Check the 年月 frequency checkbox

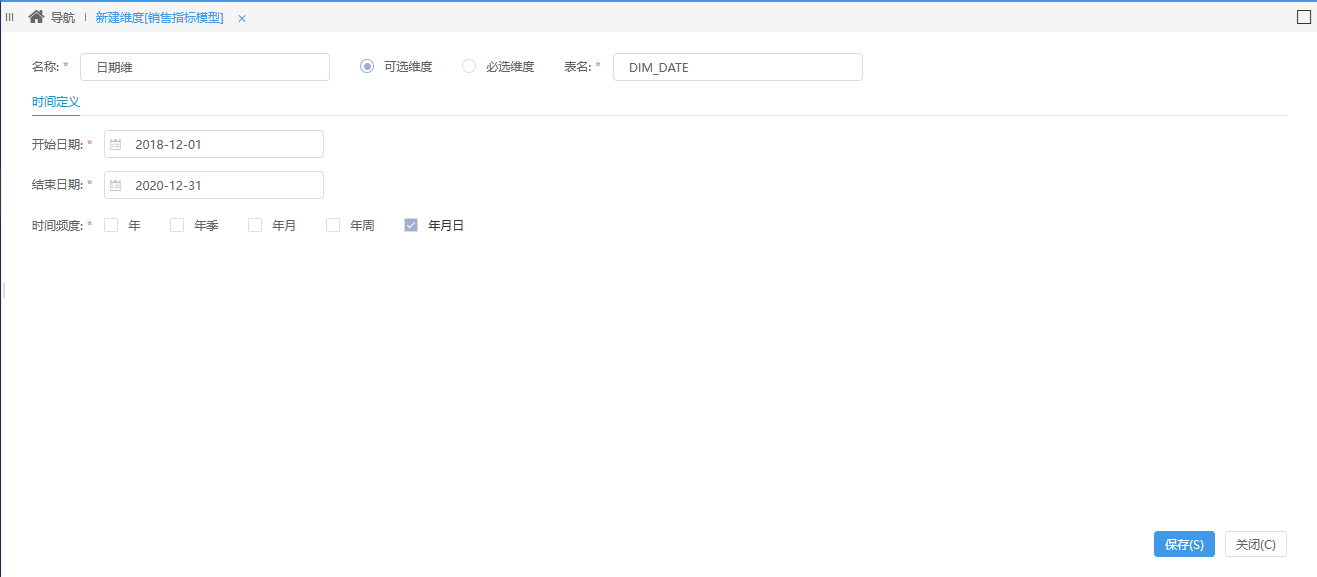click(255, 225)
